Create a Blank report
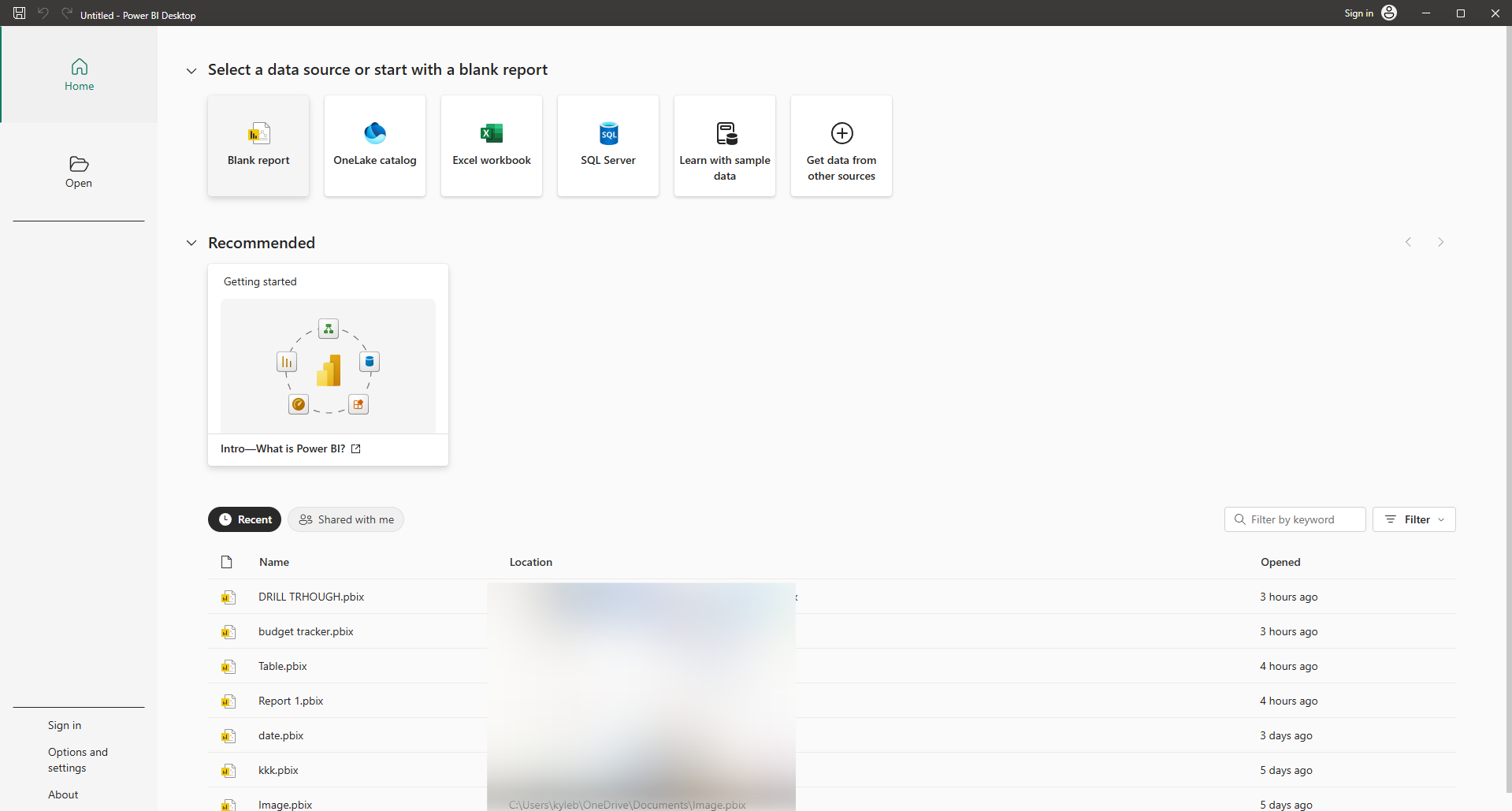Image resolution: width=1512 pixels, height=811 pixels. tap(258, 146)
